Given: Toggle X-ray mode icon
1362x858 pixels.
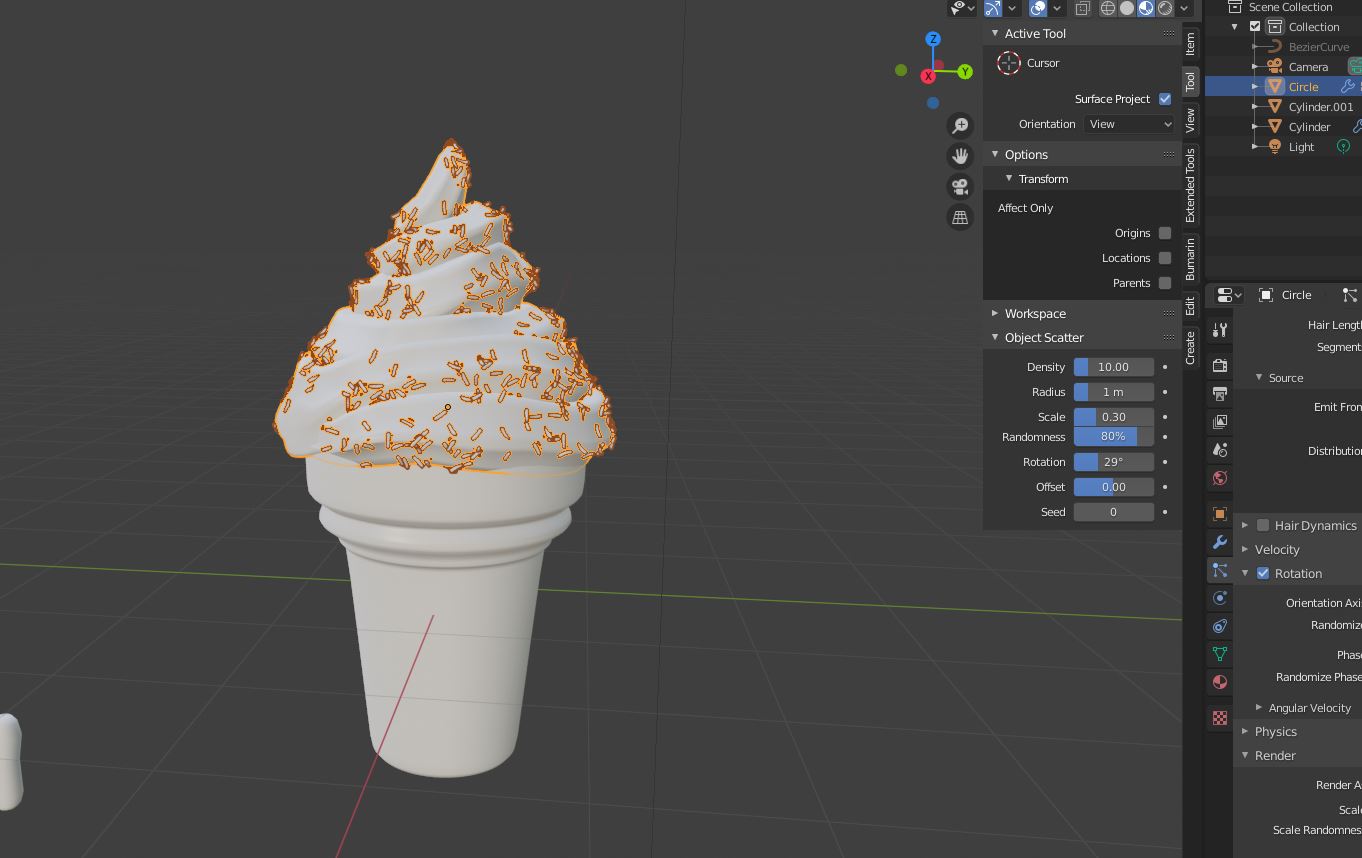Looking at the screenshot, I should pyautogui.click(x=1082, y=8).
